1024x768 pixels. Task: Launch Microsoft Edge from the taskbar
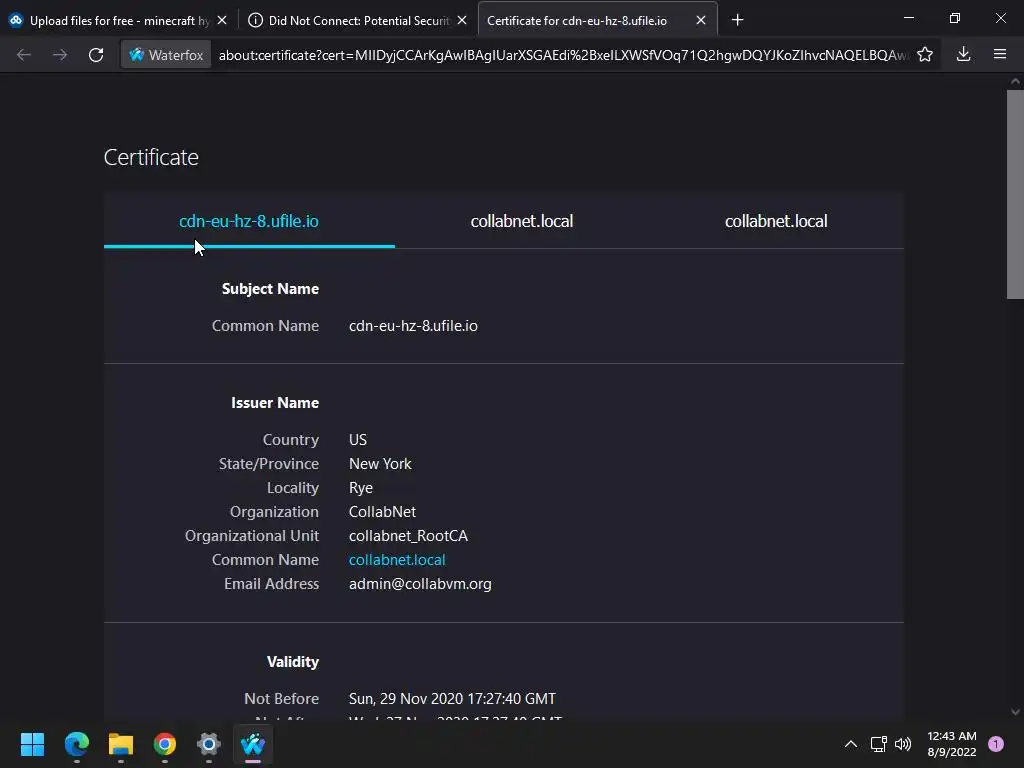tap(76, 744)
